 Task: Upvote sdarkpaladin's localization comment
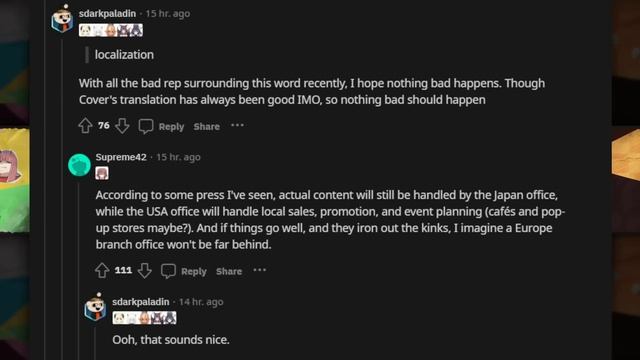pos(85,126)
